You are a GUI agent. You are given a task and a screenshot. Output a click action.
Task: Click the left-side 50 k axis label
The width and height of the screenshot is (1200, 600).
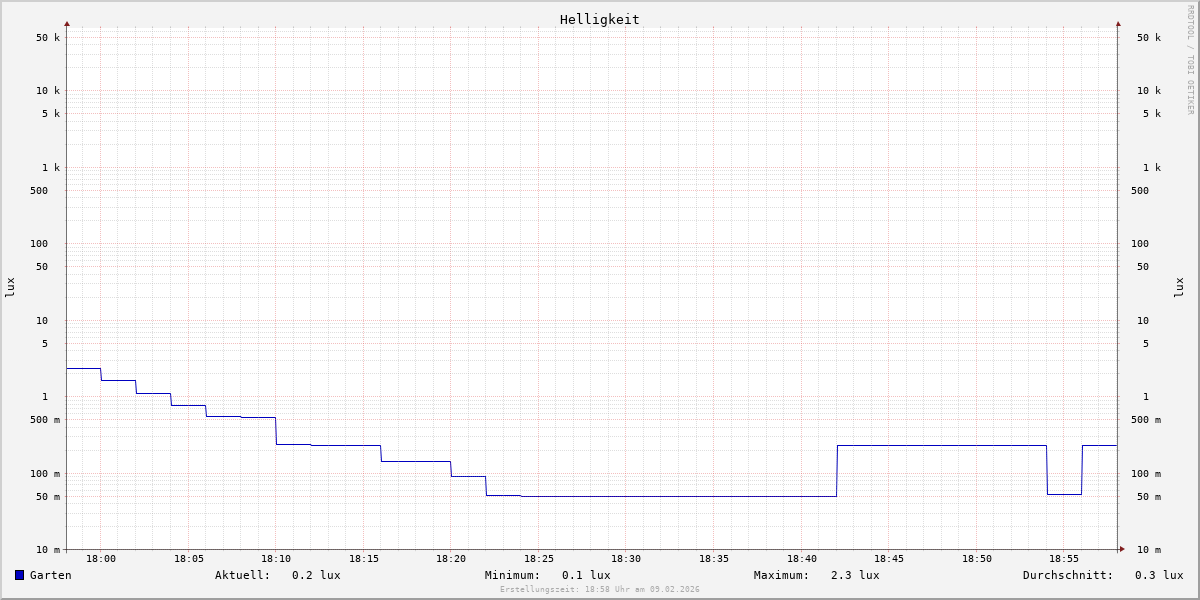coord(48,38)
